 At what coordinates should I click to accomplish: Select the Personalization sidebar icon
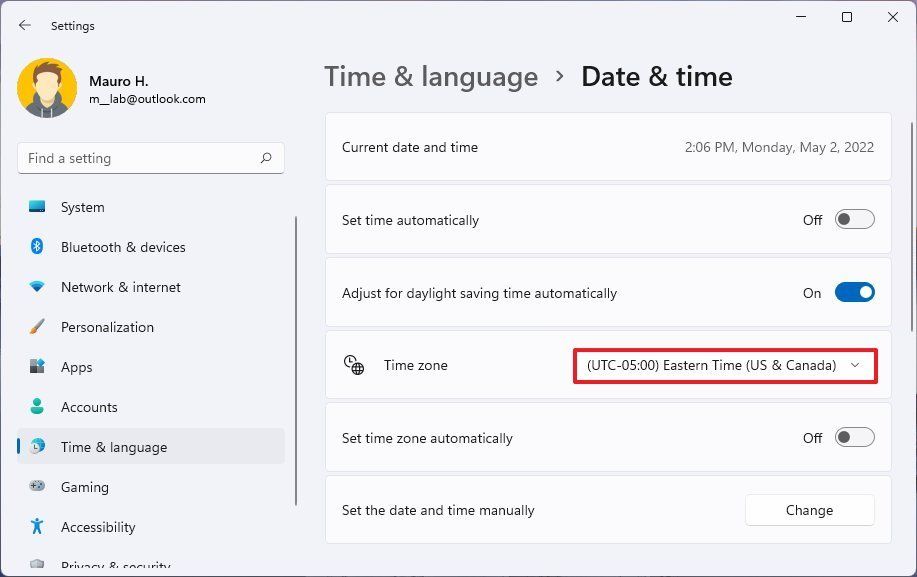(x=38, y=327)
